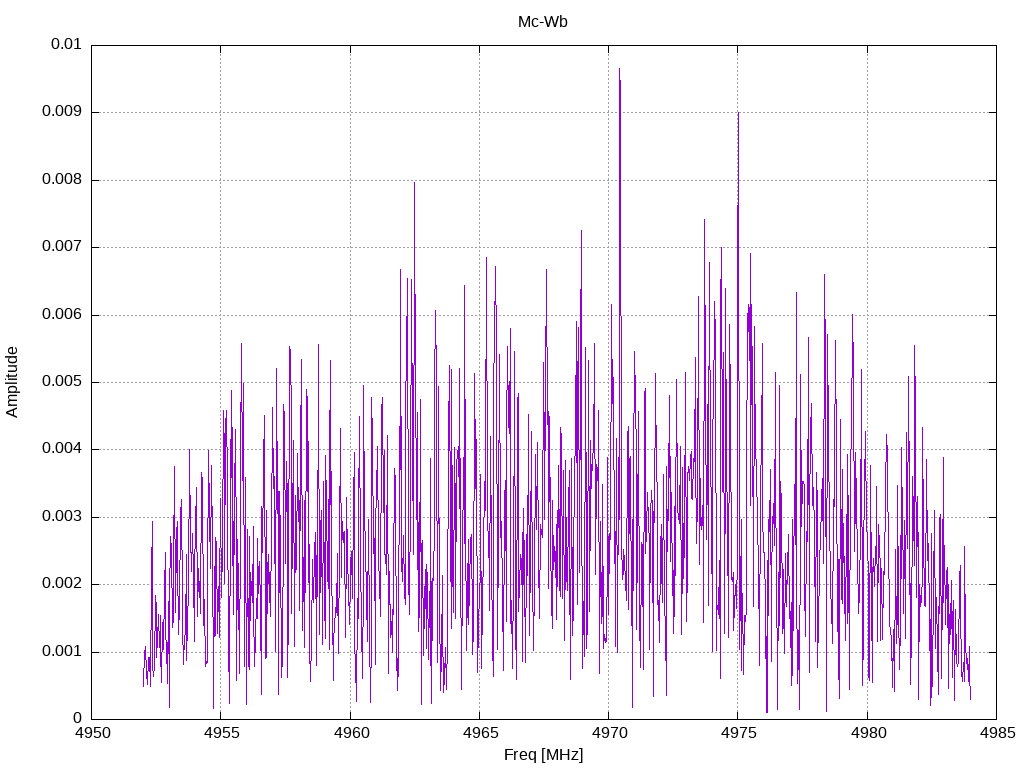This screenshot has height=768, width=1024.
Task: Click the 0.001 y-axis tick label
Action: pos(62,651)
